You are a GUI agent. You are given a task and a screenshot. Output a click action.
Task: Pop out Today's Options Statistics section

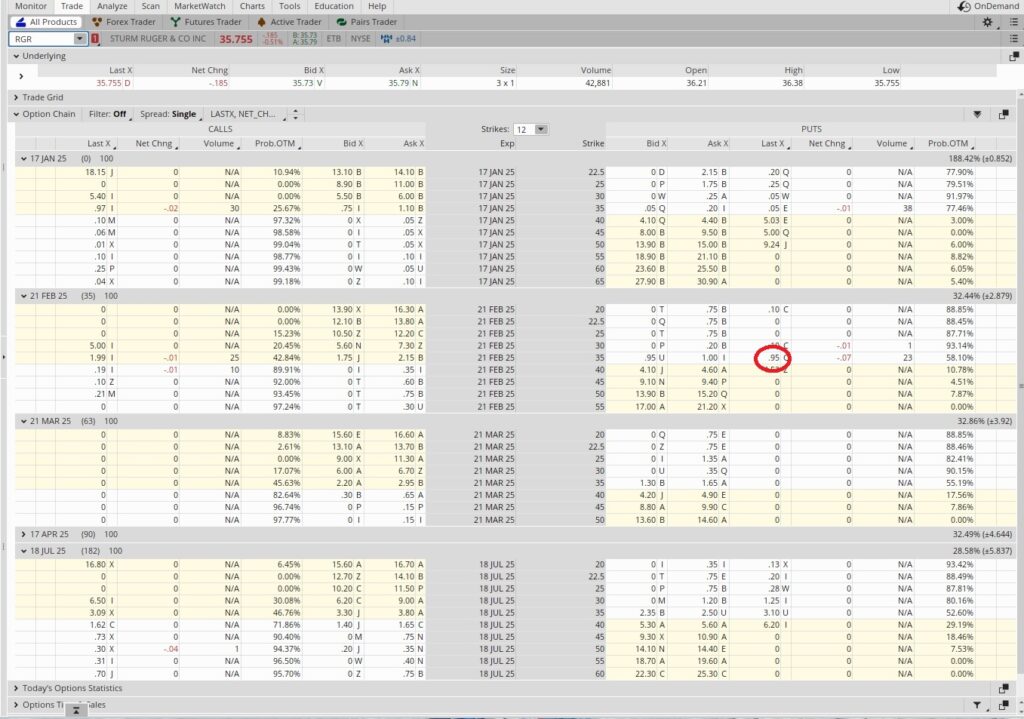1004,688
